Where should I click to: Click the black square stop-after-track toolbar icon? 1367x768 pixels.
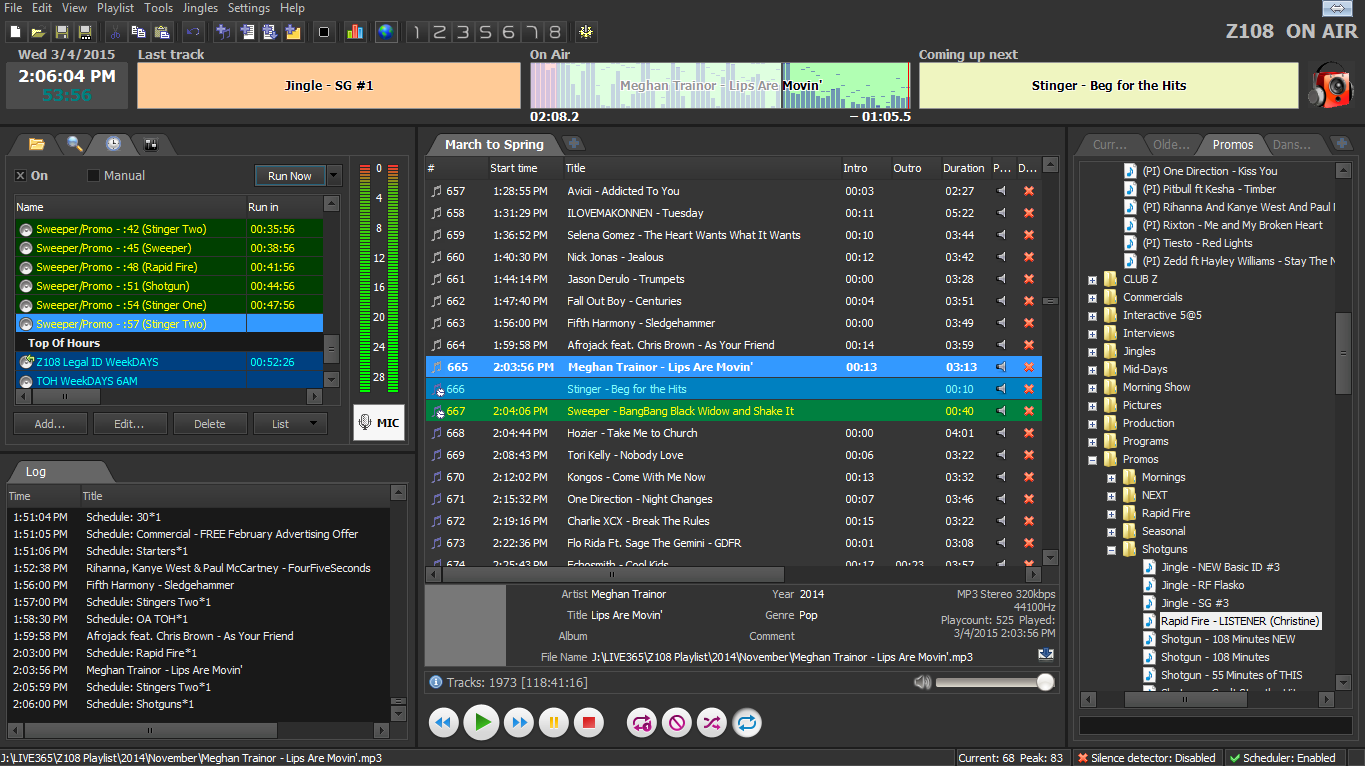click(x=324, y=33)
